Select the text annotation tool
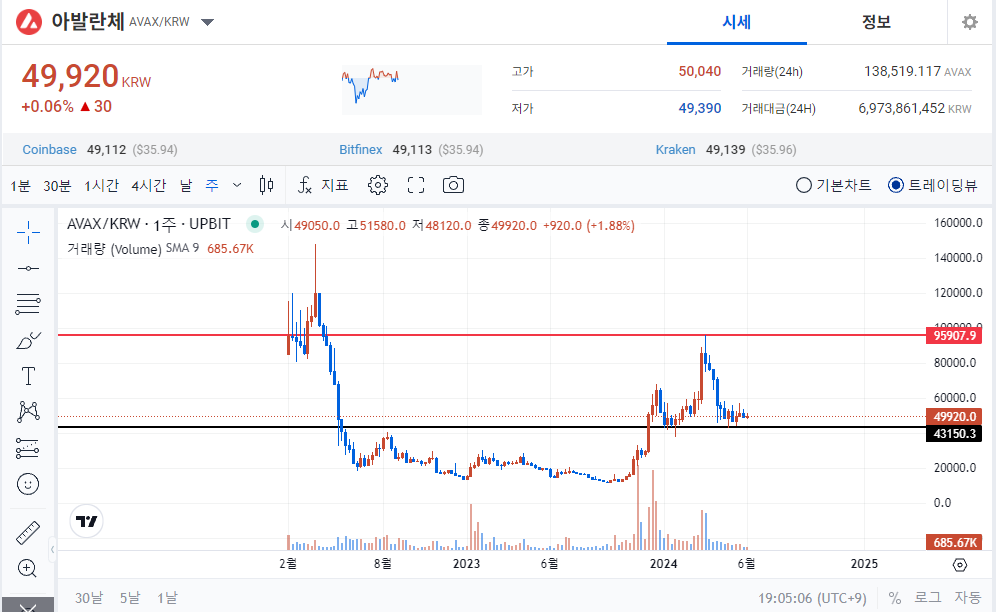 click(28, 376)
